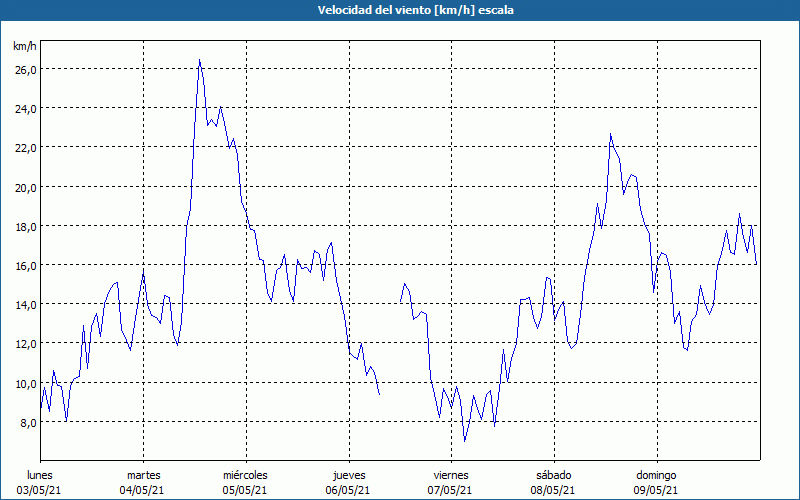The width and height of the screenshot is (800, 500).
Task: Click the 'domingo' day label
Action: [x=656, y=475]
